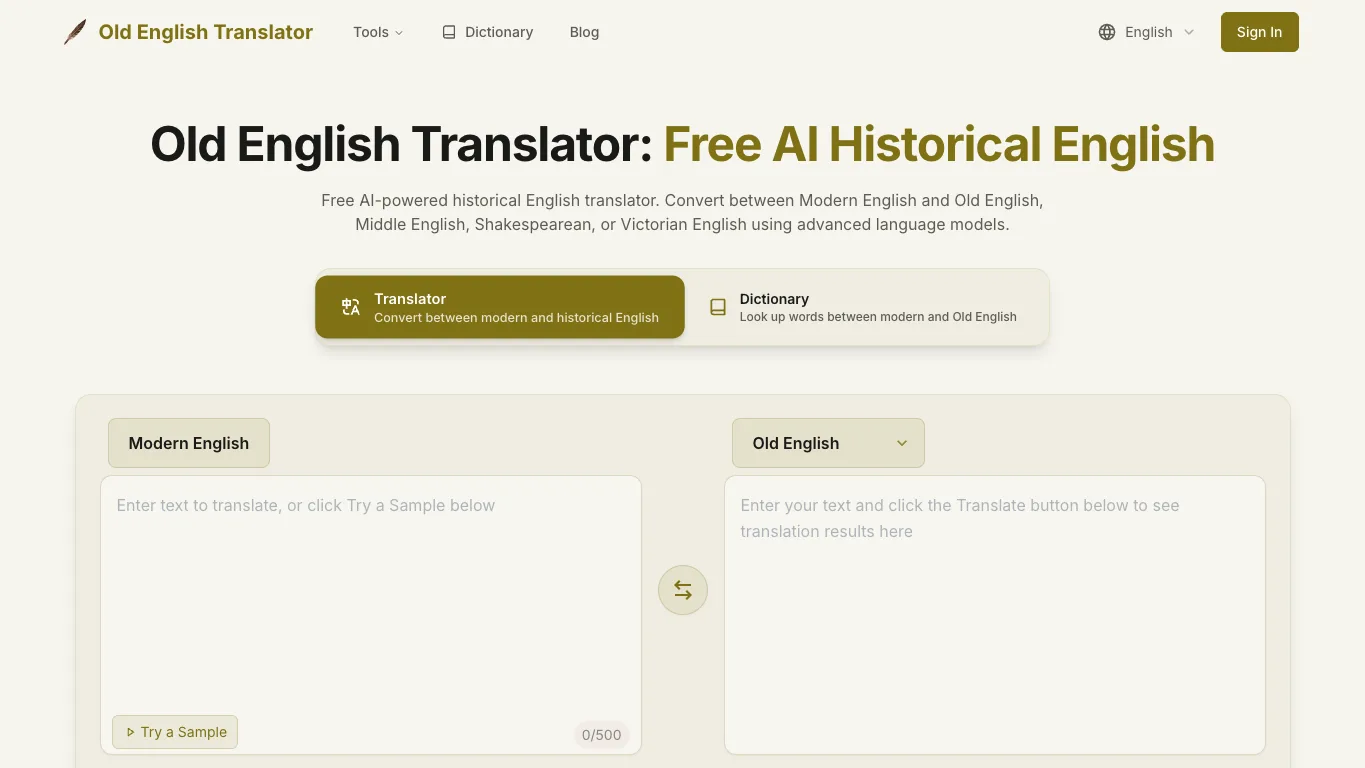This screenshot has width=1365, height=768.
Task: Click the heading 'Free AI Historical English'
Action: coord(939,144)
